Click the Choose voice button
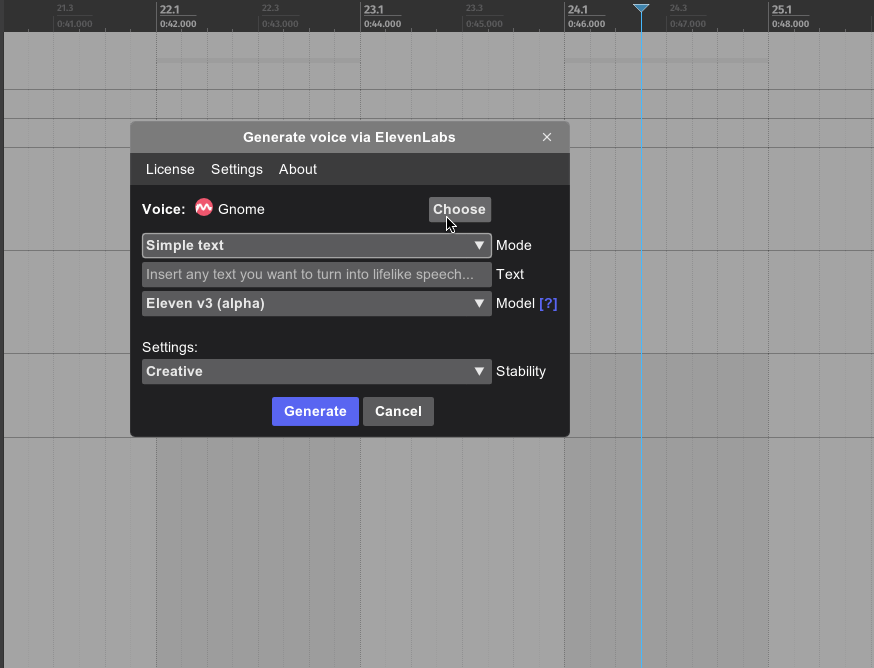This screenshot has height=668, width=874. tap(459, 209)
